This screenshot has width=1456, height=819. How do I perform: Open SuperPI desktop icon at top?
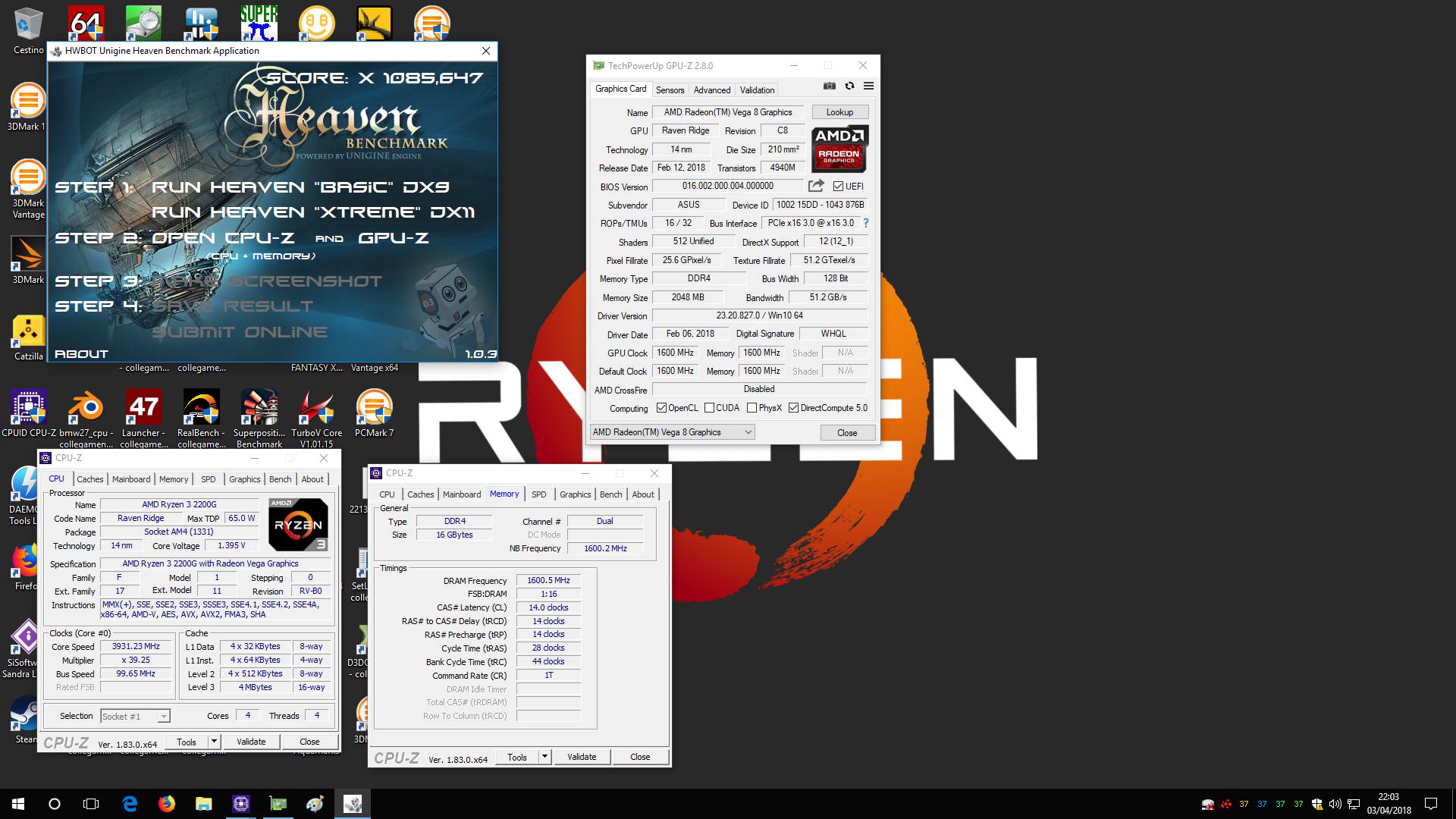pyautogui.click(x=259, y=23)
